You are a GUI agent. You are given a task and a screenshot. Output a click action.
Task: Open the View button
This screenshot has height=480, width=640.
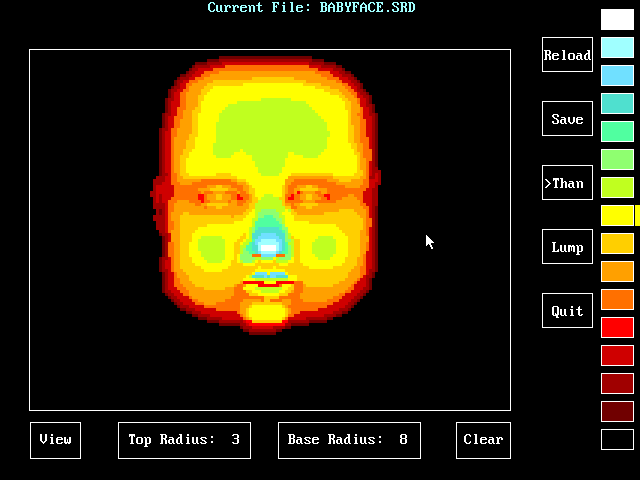[x=56, y=440]
